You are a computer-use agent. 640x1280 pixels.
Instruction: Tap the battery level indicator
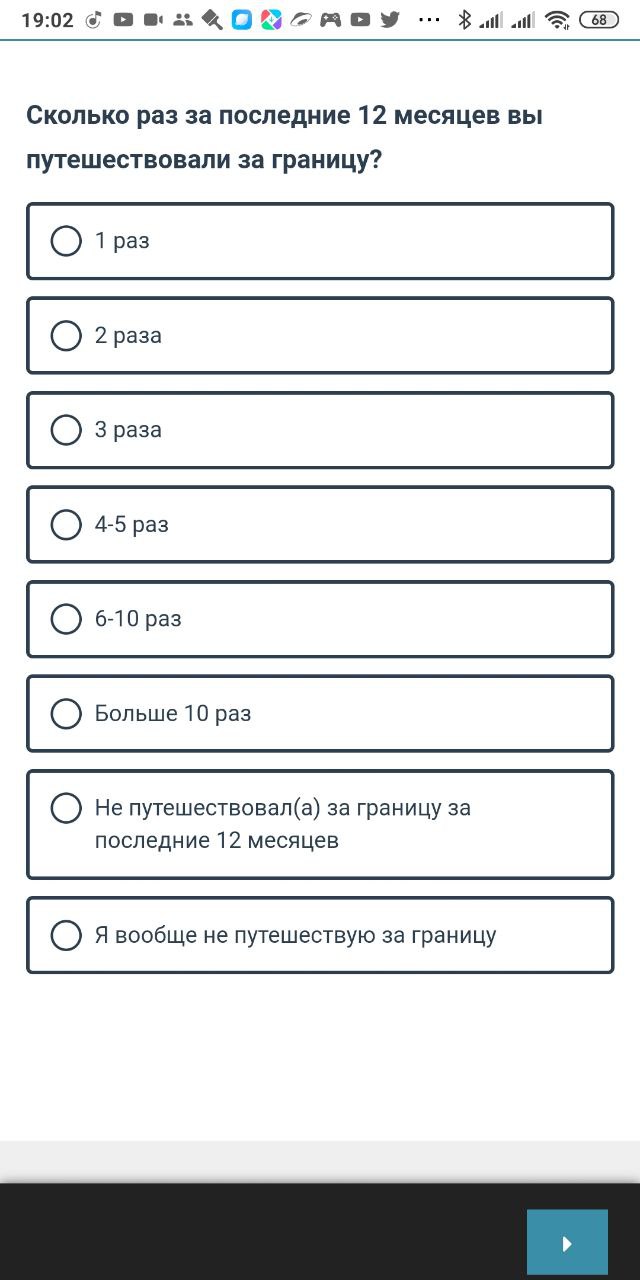click(598, 19)
